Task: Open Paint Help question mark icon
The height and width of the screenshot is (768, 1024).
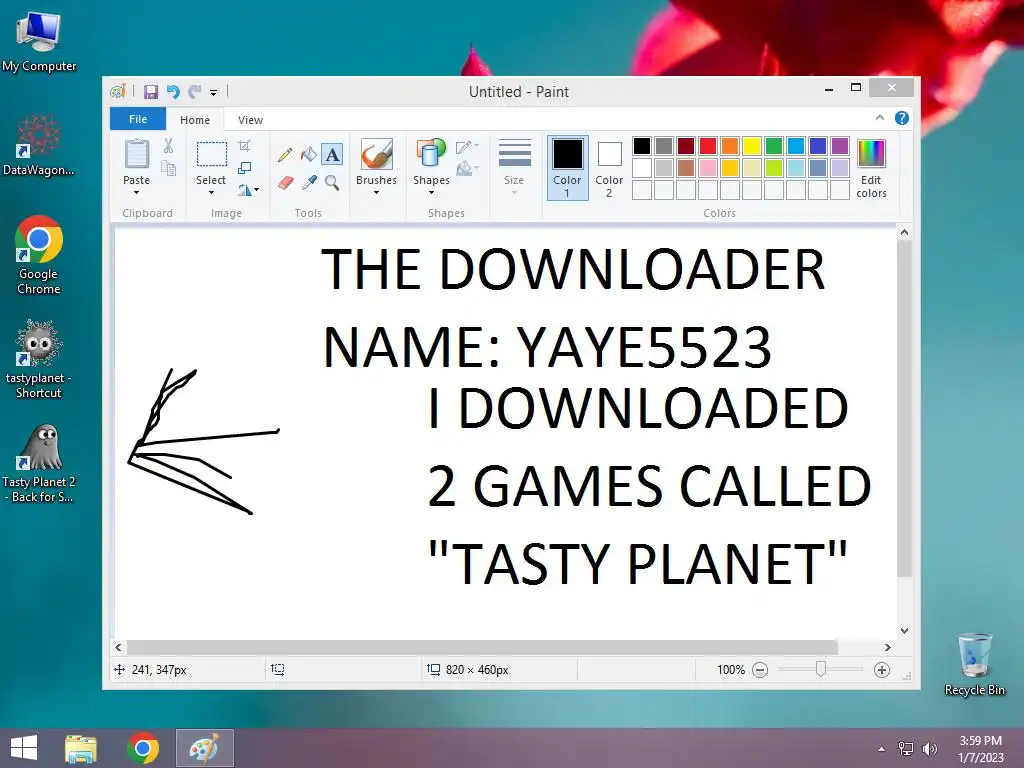Action: click(x=902, y=118)
